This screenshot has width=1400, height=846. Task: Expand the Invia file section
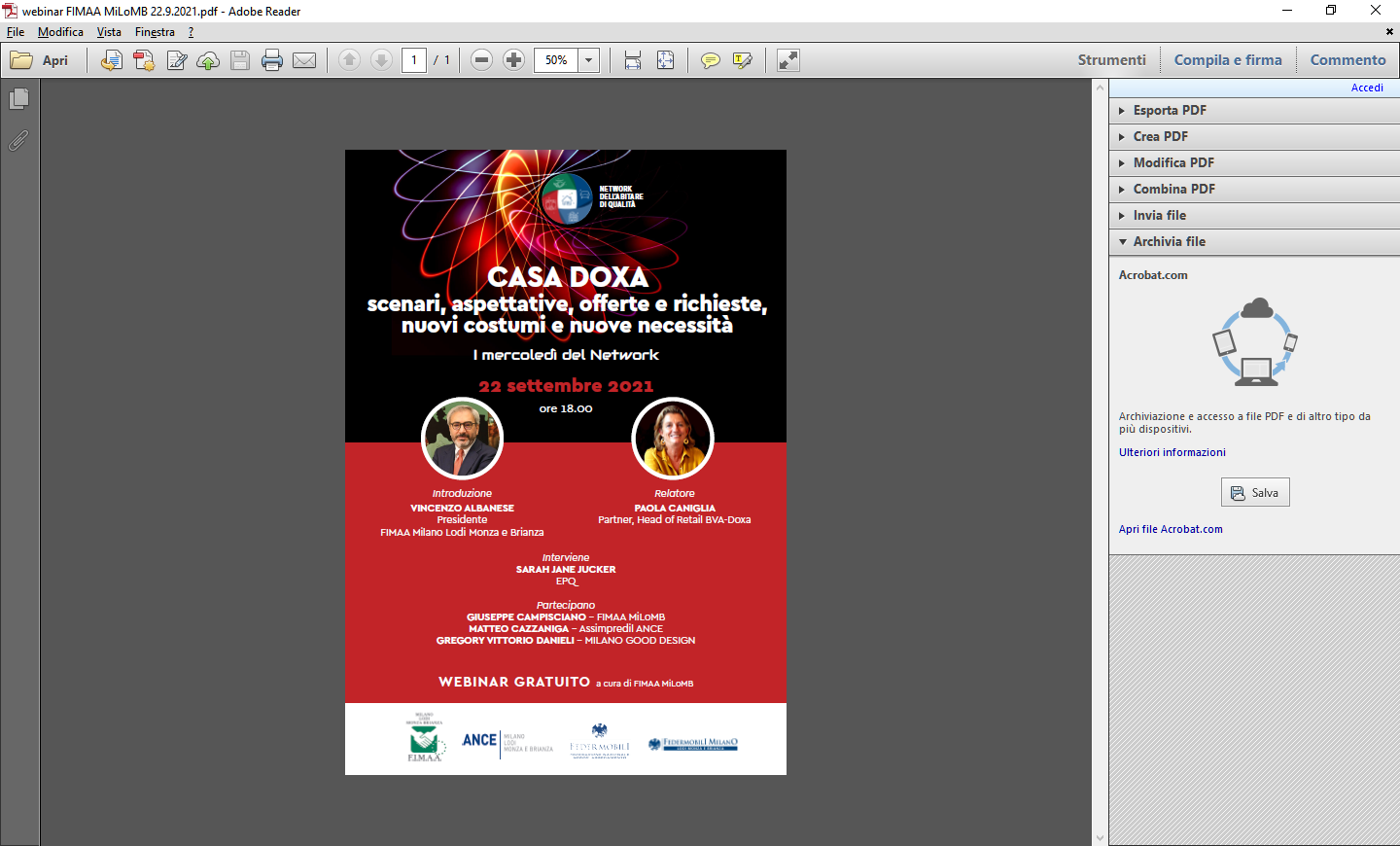1254,215
